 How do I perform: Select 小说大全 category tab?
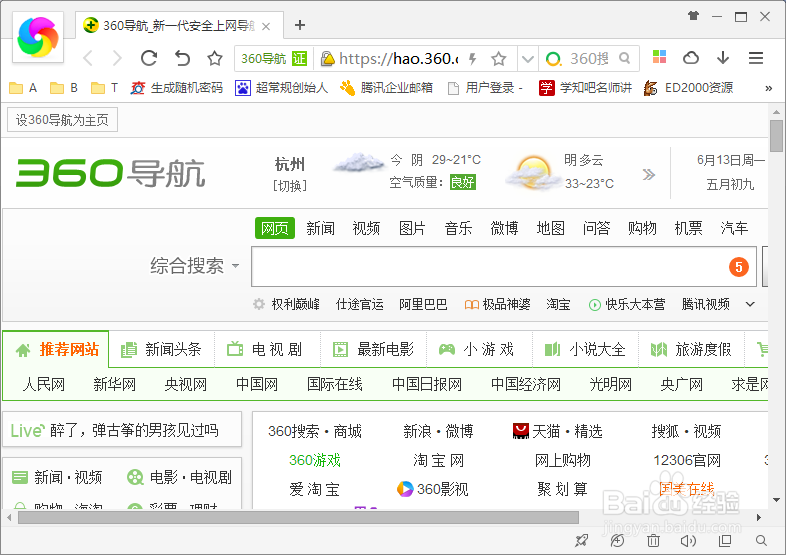[585, 349]
